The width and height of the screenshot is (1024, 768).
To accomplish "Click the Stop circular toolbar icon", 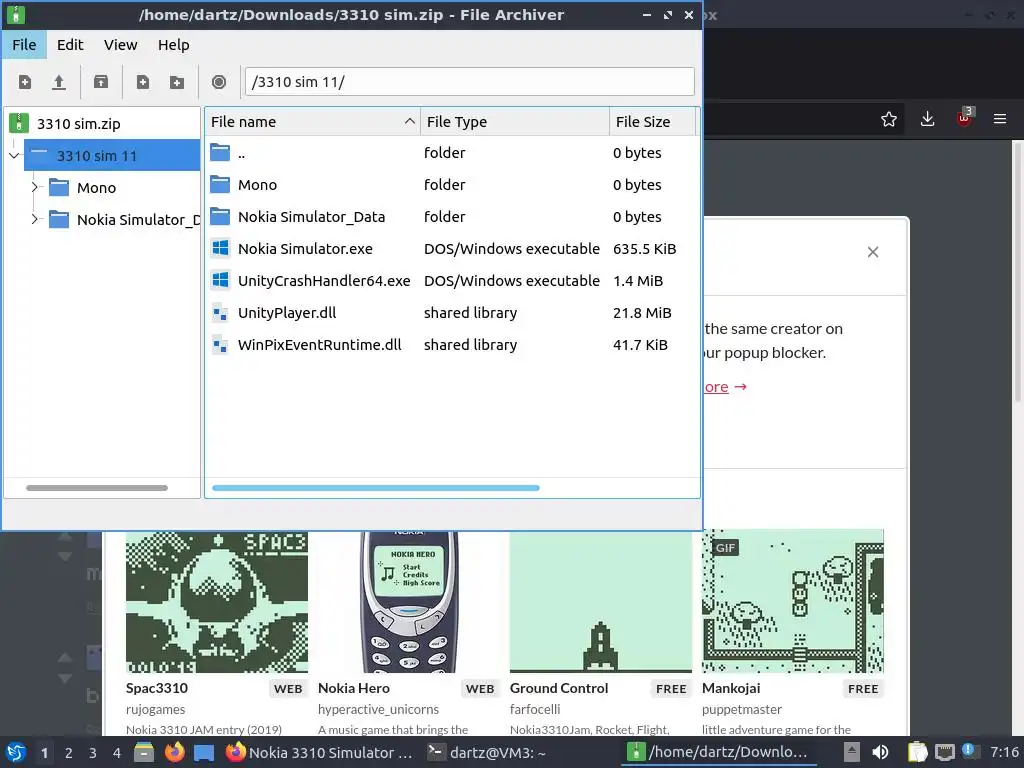I will coord(219,82).
